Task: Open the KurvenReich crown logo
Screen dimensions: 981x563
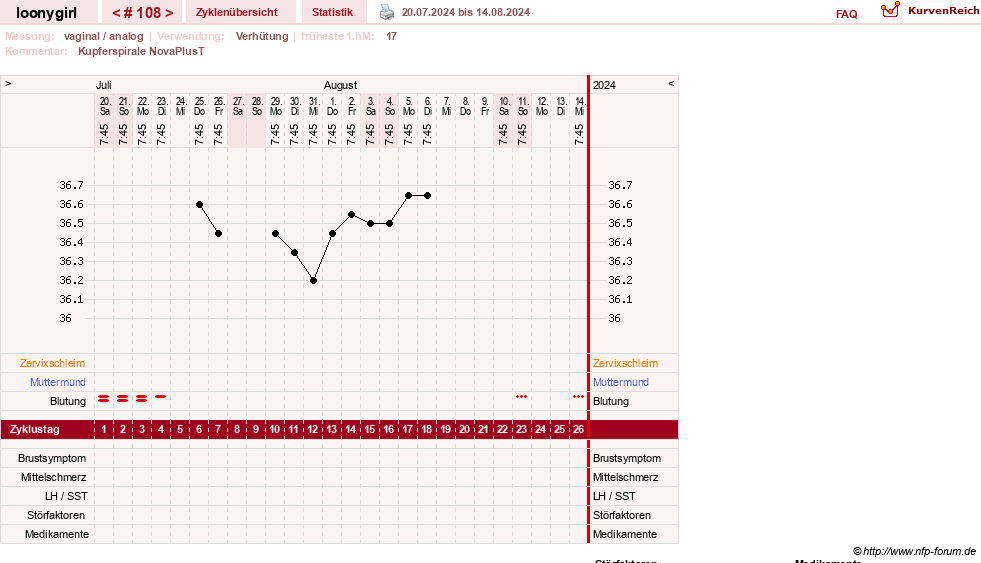Action: [x=890, y=10]
